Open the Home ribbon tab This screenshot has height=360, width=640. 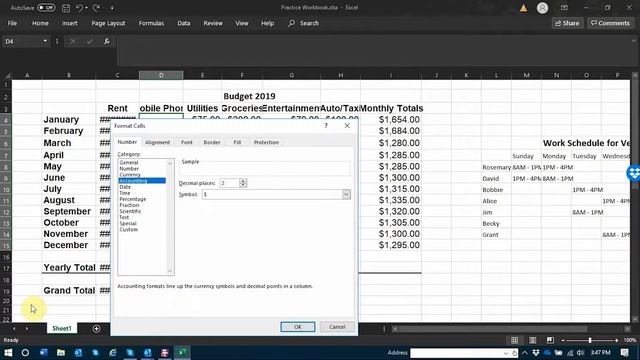[x=40, y=23]
